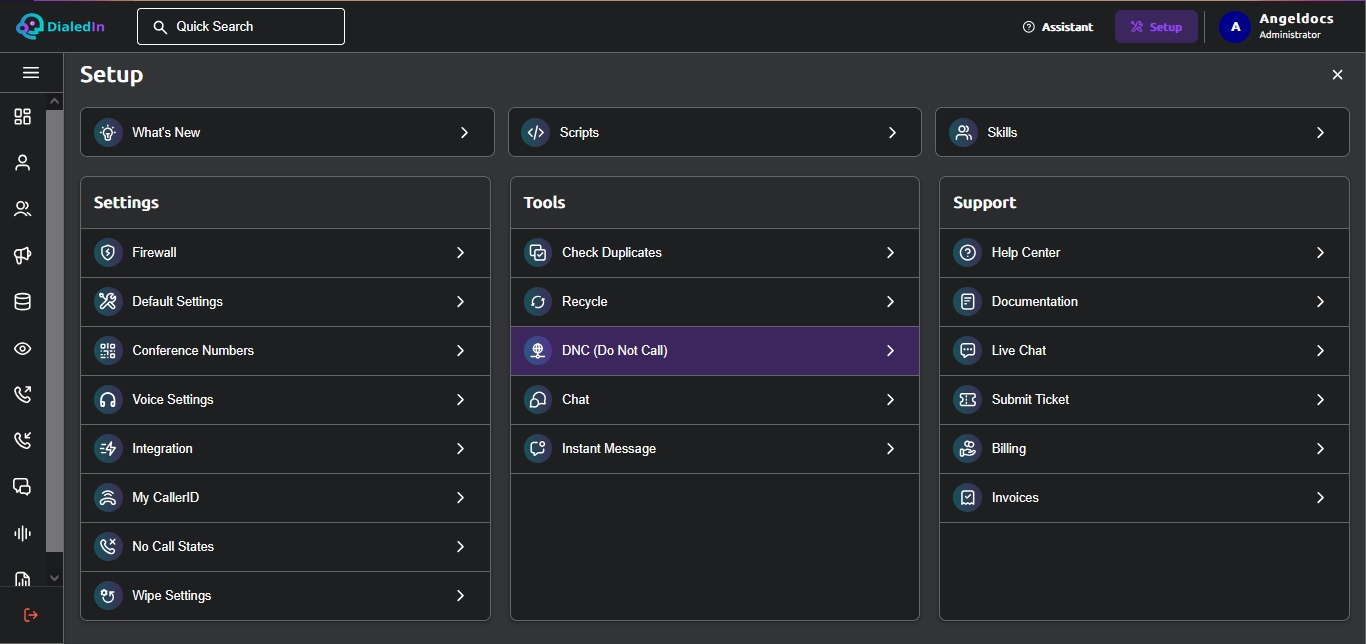This screenshot has height=644, width=1366.
Task: Expand the DNC (Do Not Call) chevron
Action: [x=891, y=351]
